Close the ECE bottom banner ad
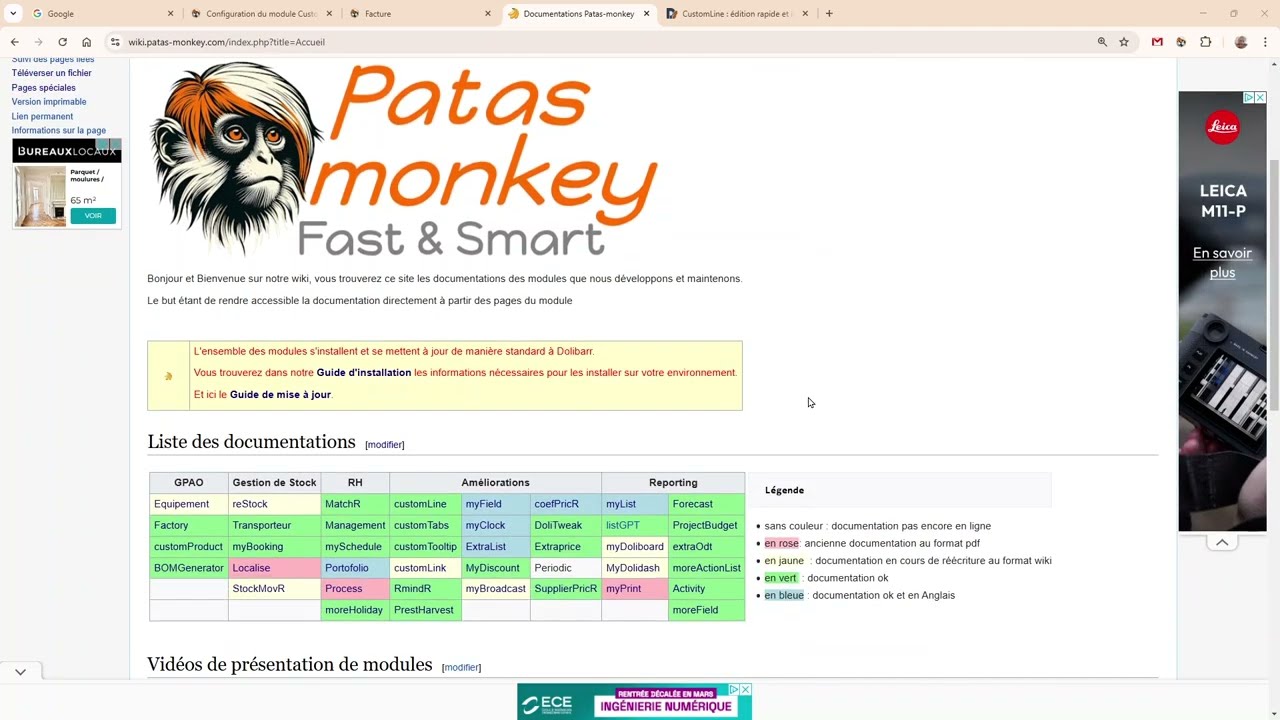 click(745, 690)
